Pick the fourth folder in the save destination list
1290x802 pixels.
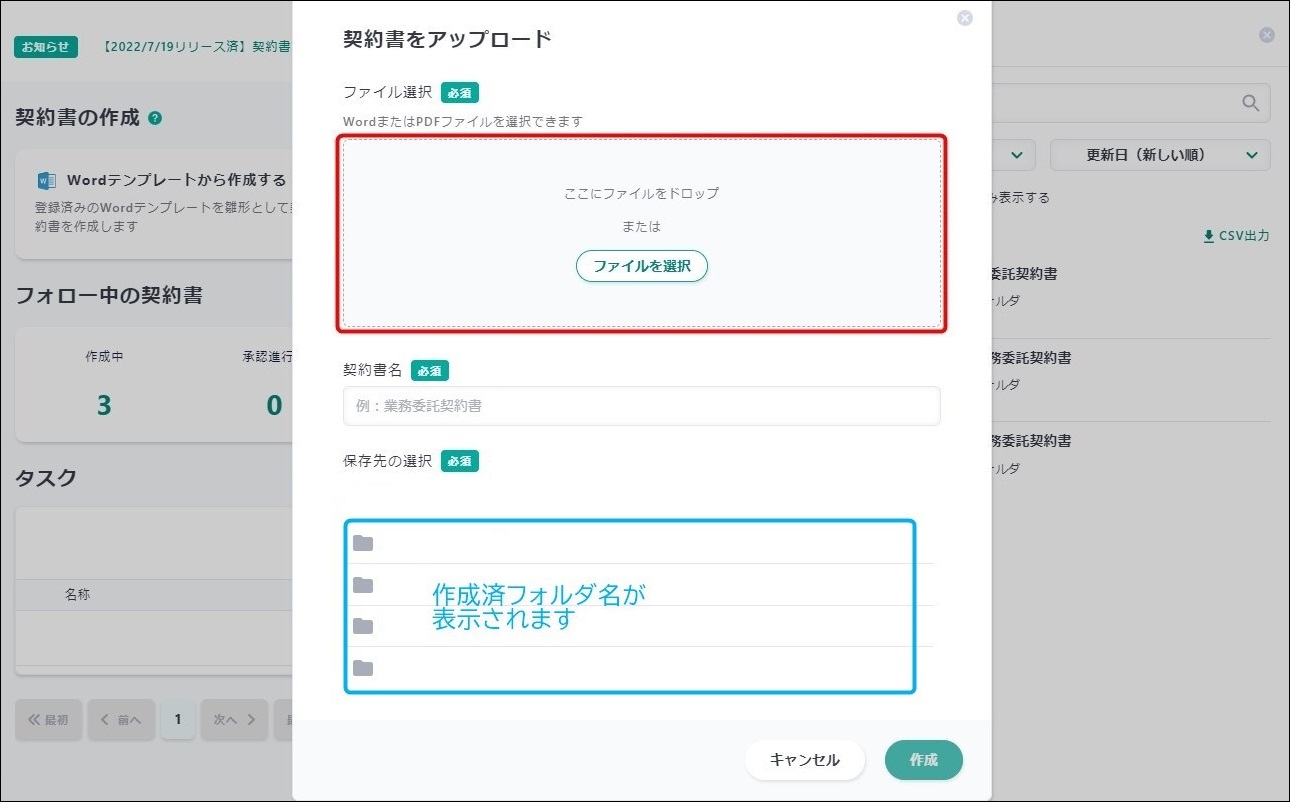363,668
